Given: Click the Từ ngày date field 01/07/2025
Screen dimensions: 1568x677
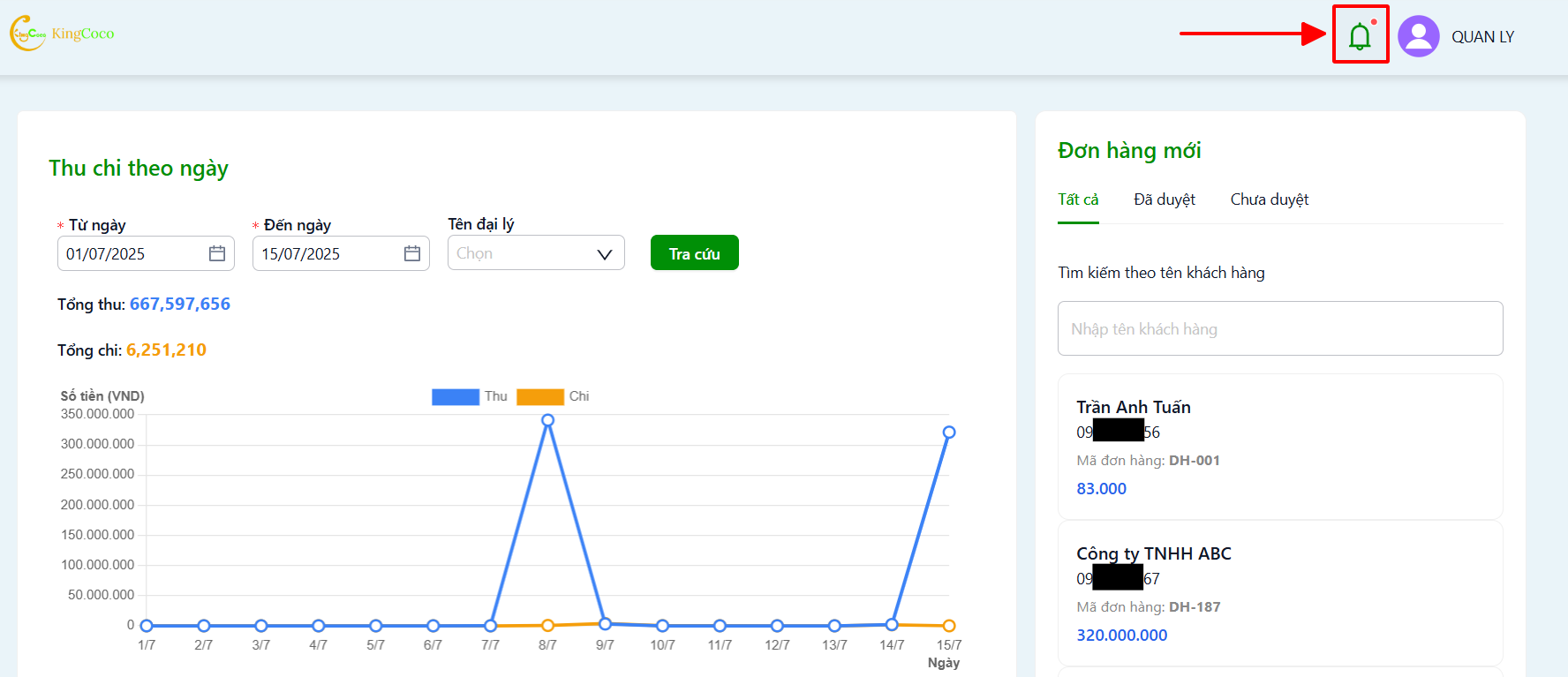Looking at the screenshot, I should pyautogui.click(x=146, y=253).
